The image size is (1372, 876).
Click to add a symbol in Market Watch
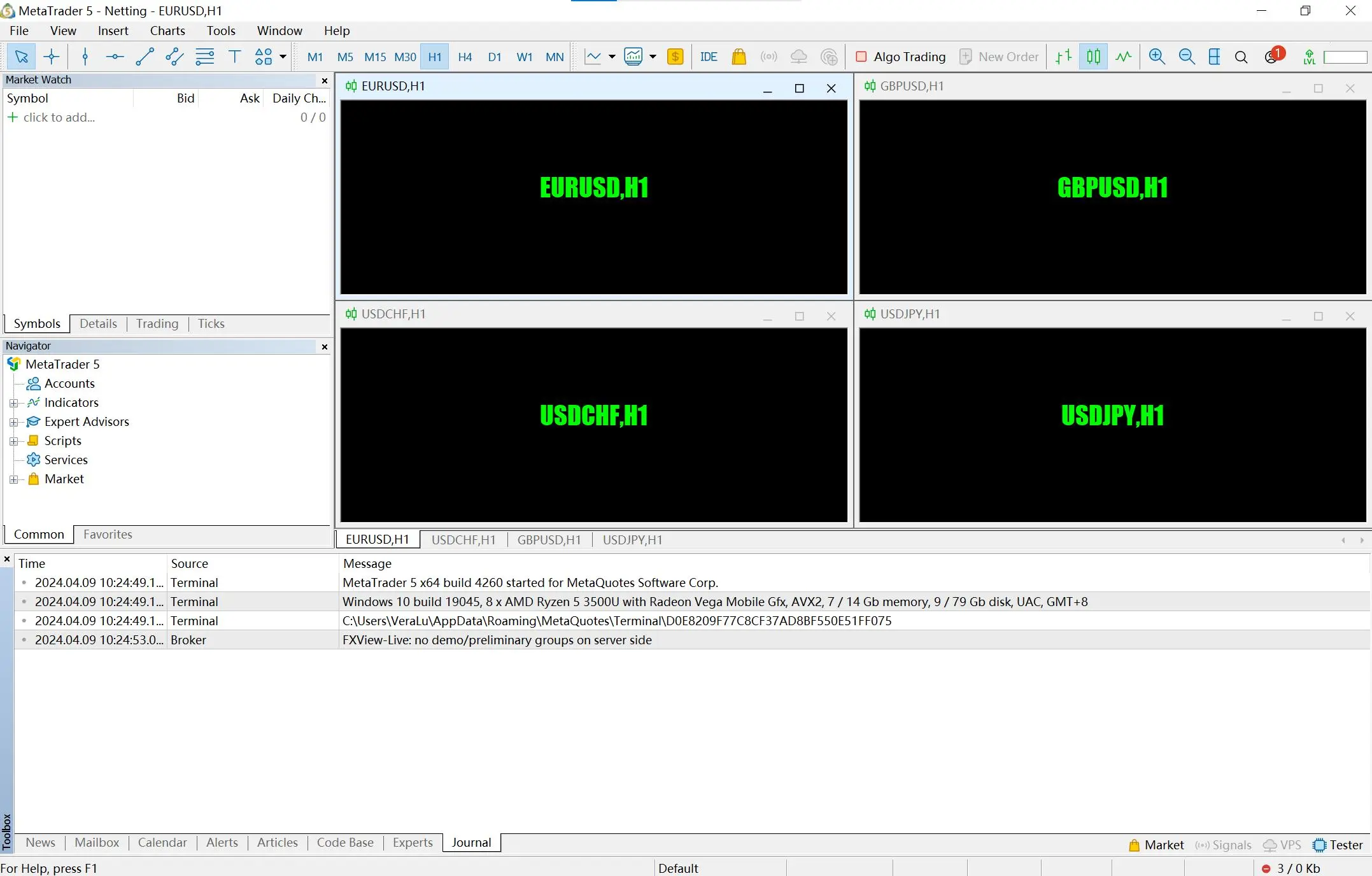point(59,117)
